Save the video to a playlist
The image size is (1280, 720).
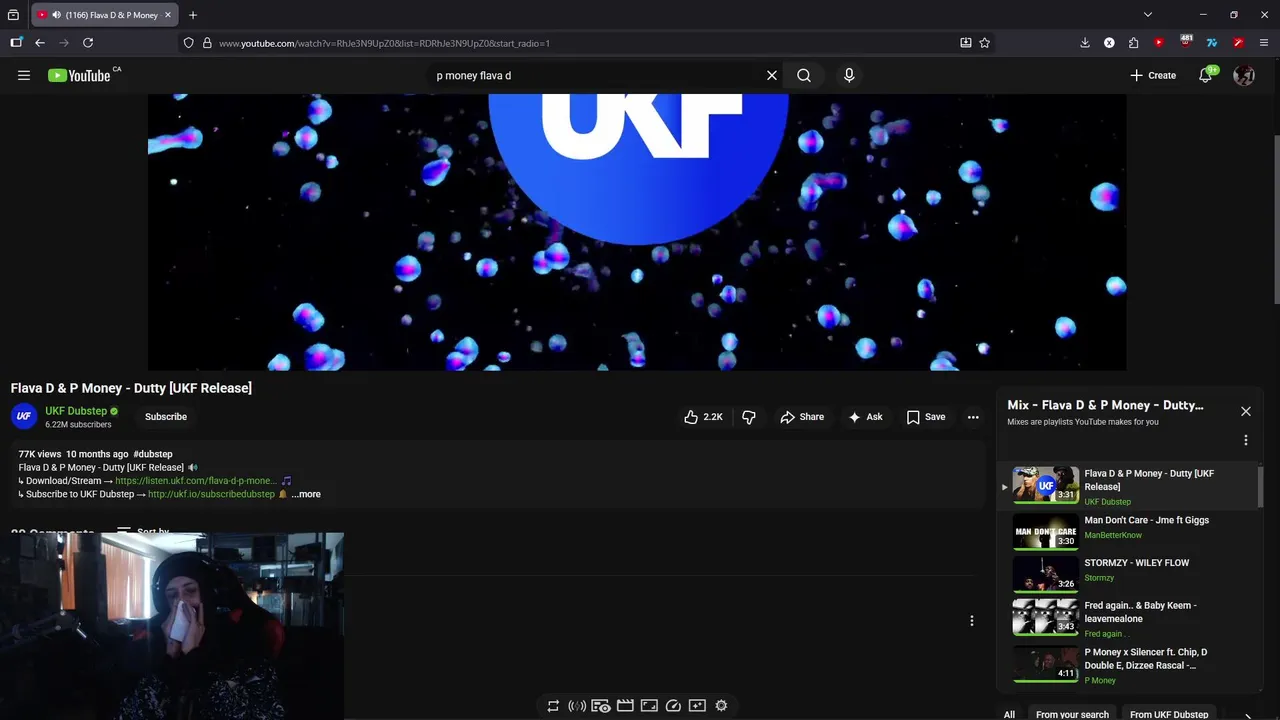[925, 417]
